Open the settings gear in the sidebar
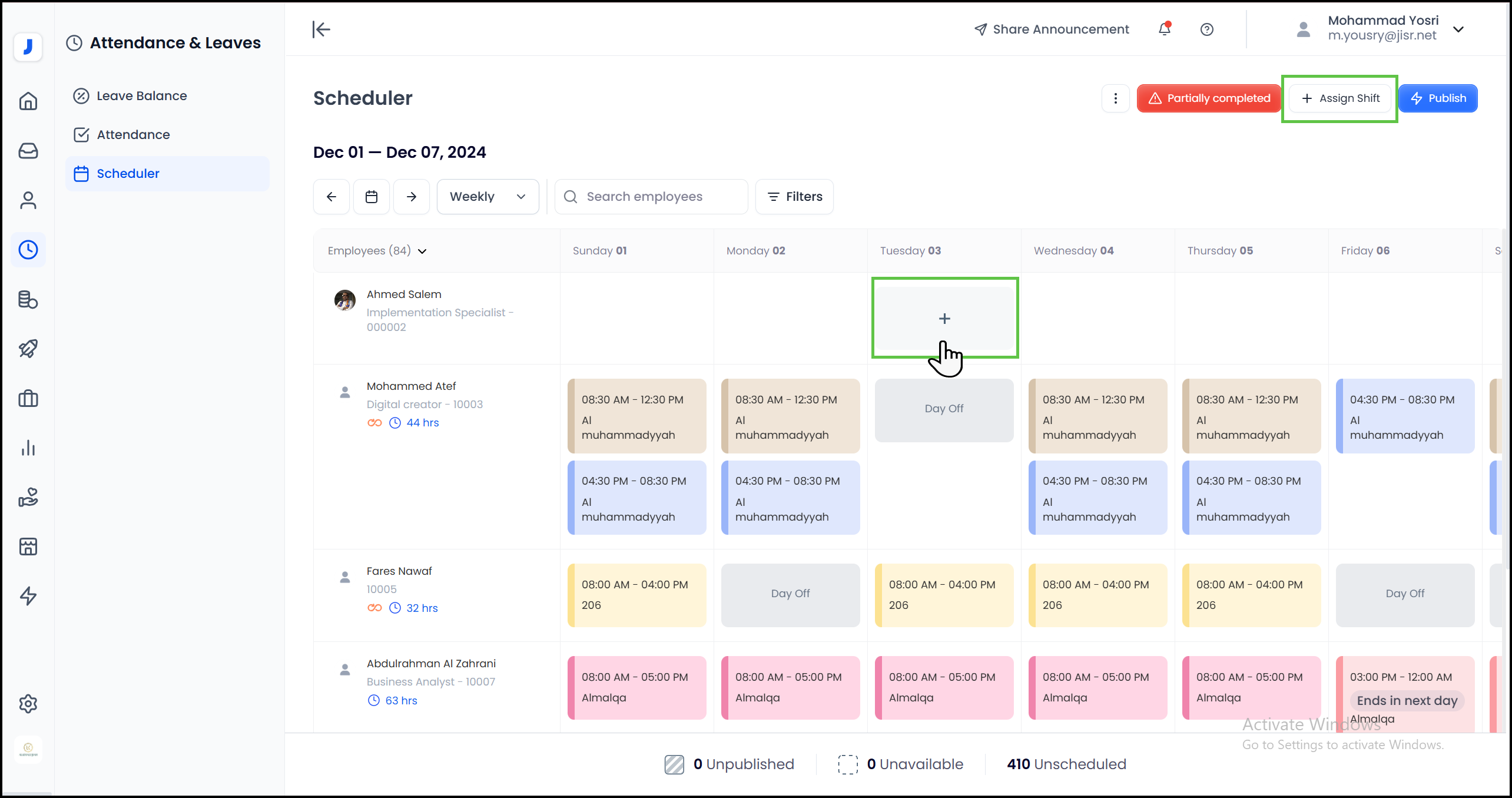The image size is (1512, 798). 28,704
